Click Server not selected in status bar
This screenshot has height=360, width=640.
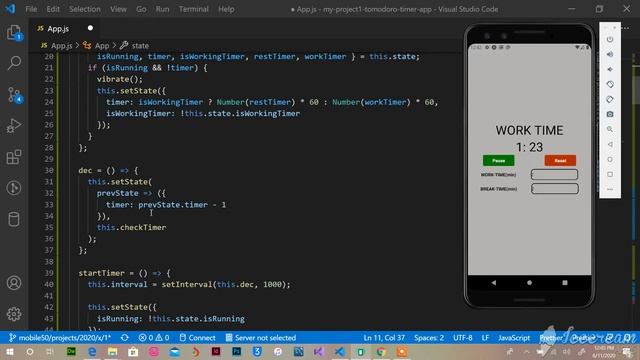pos(261,338)
